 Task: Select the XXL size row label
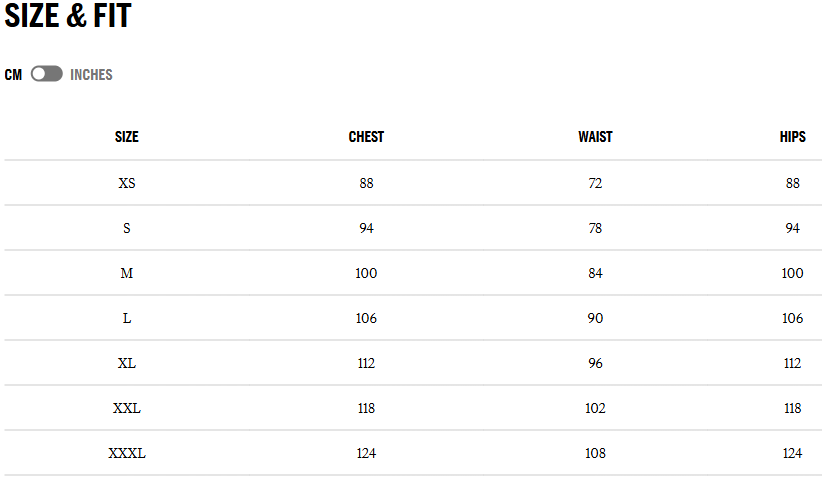[127, 408]
